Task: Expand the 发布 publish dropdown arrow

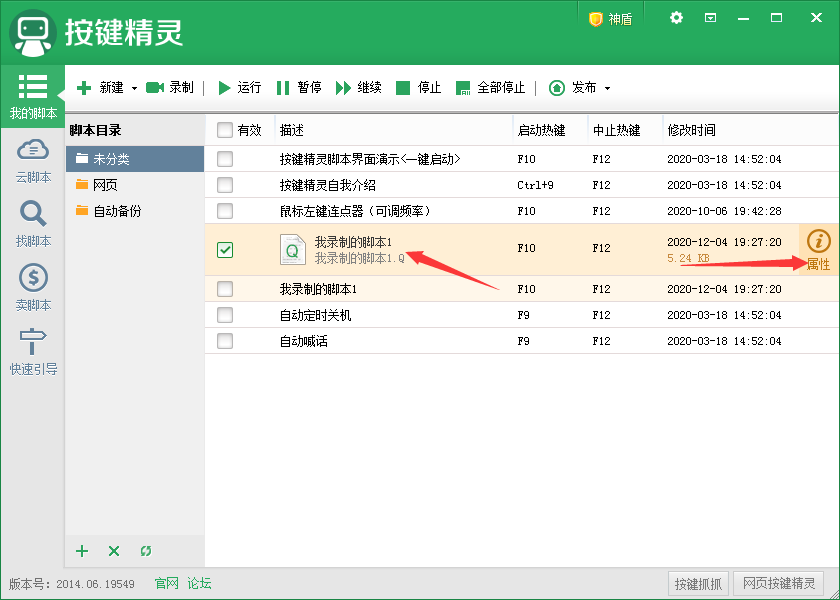Action: click(x=607, y=88)
